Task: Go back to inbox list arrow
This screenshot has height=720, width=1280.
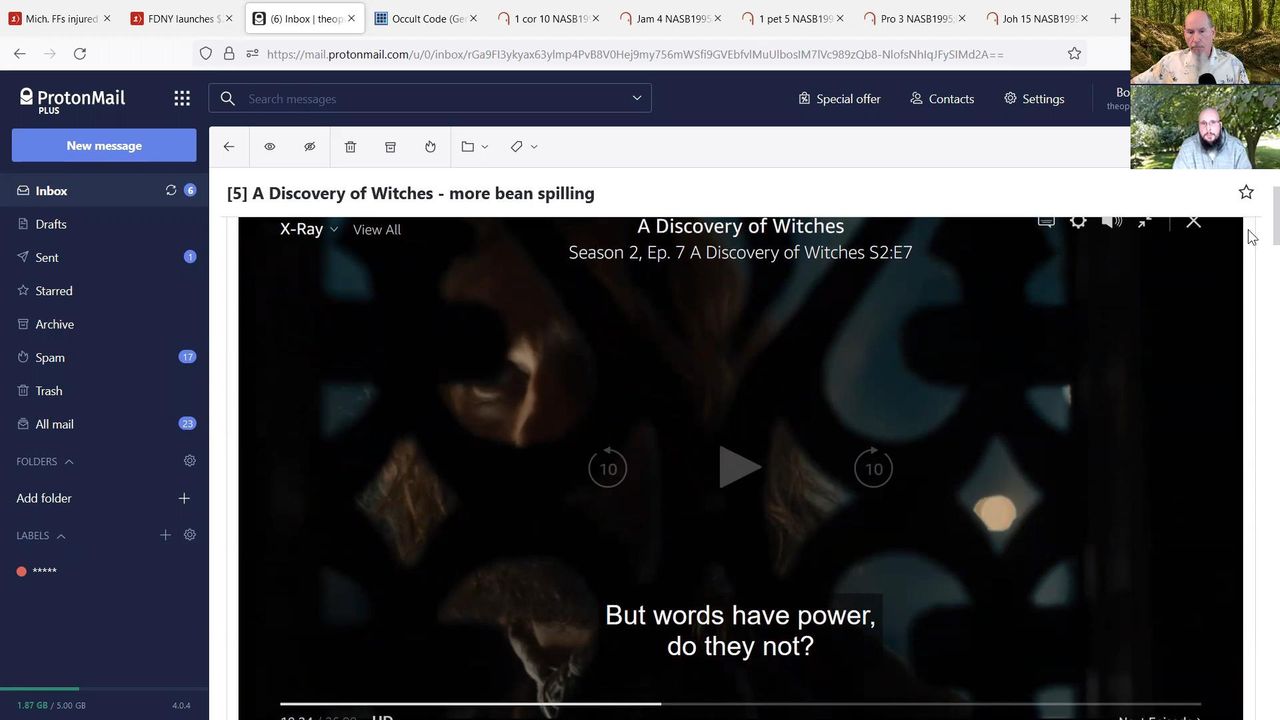Action: click(229, 147)
